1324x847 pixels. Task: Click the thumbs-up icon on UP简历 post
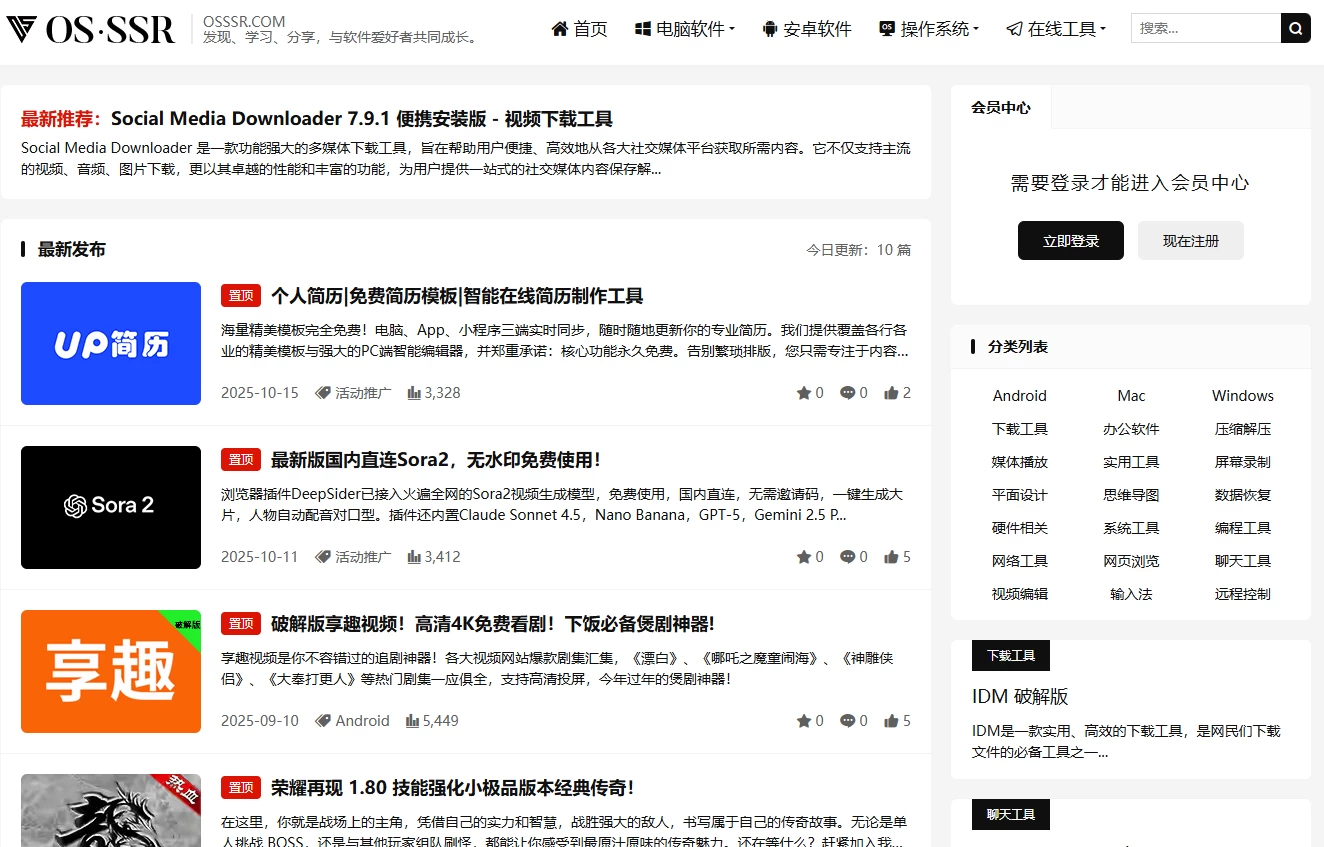point(891,393)
